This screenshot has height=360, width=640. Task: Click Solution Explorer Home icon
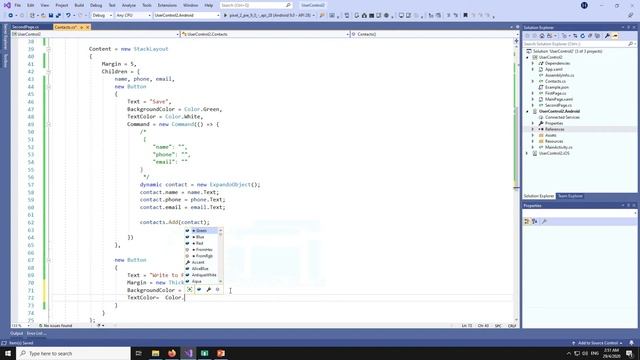(542, 36)
